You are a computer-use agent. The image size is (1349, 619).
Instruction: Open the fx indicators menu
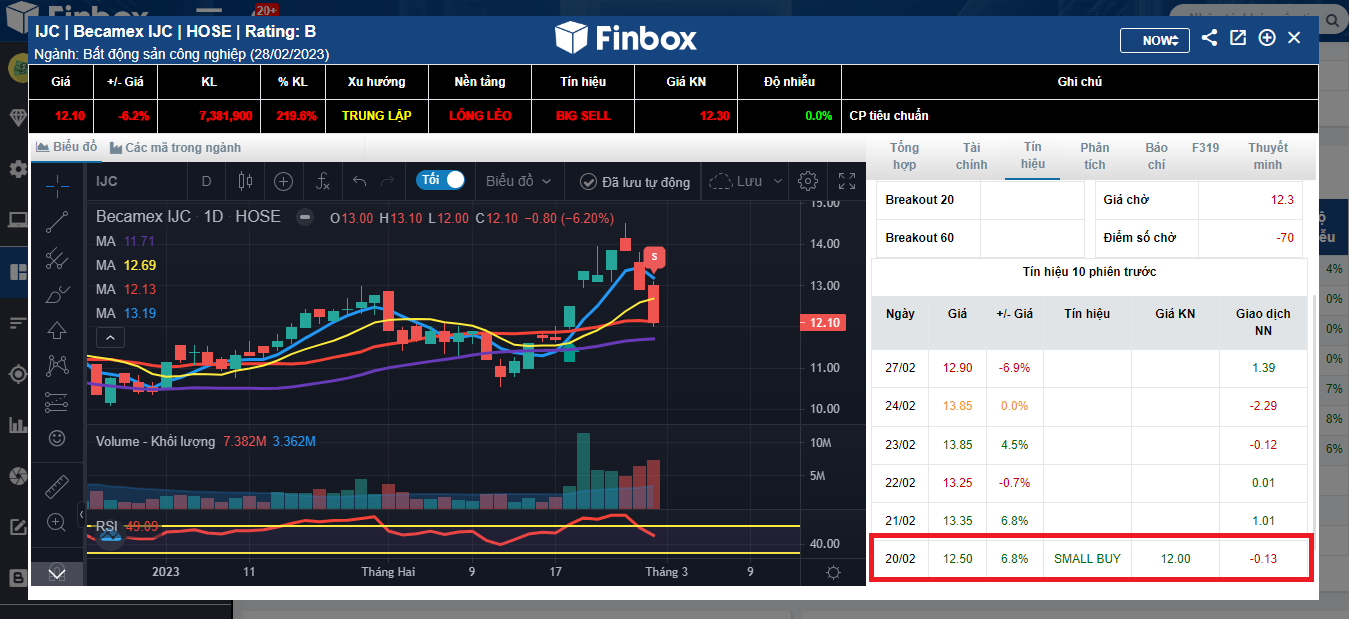323,181
